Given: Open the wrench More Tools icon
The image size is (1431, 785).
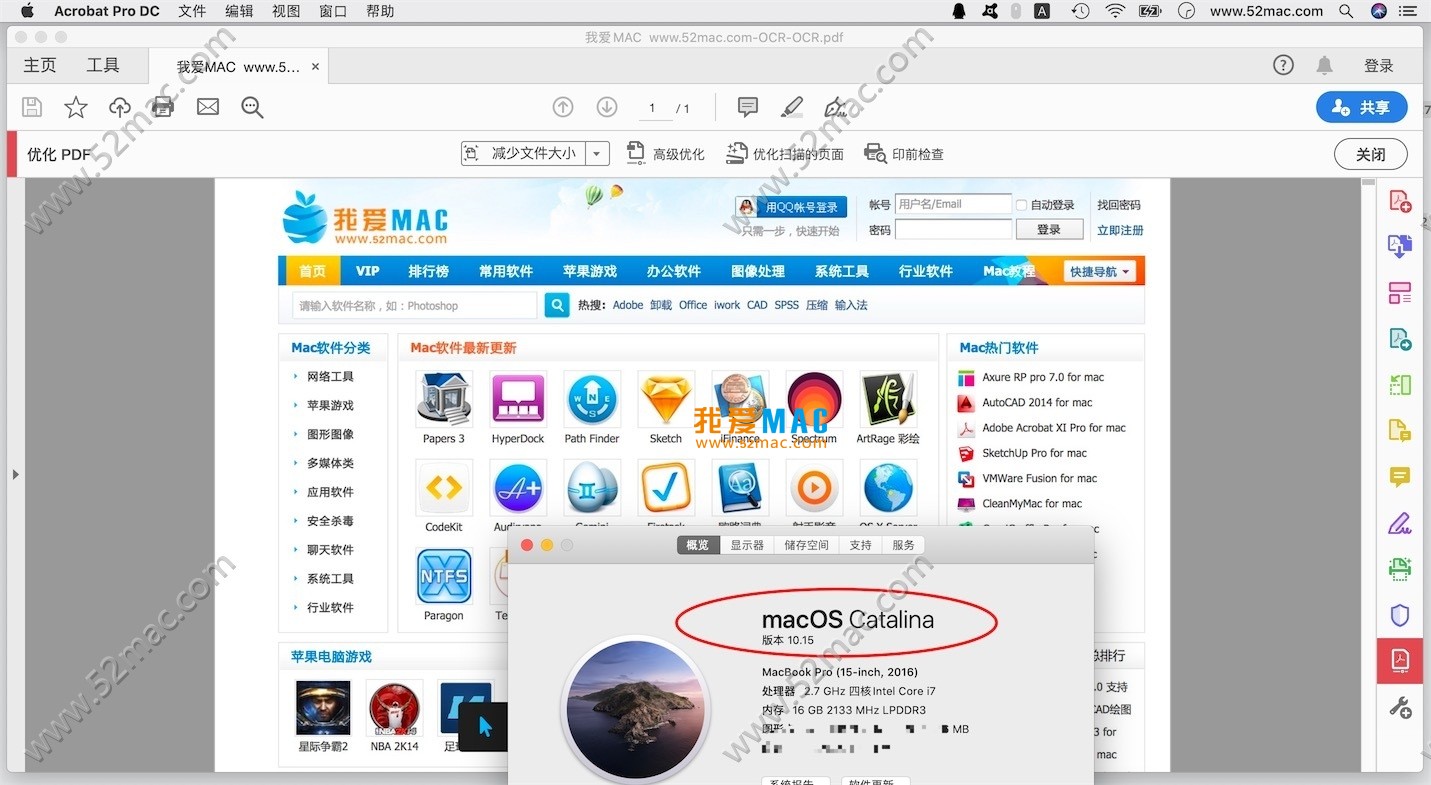Looking at the screenshot, I should pyautogui.click(x=1400, y=707).
